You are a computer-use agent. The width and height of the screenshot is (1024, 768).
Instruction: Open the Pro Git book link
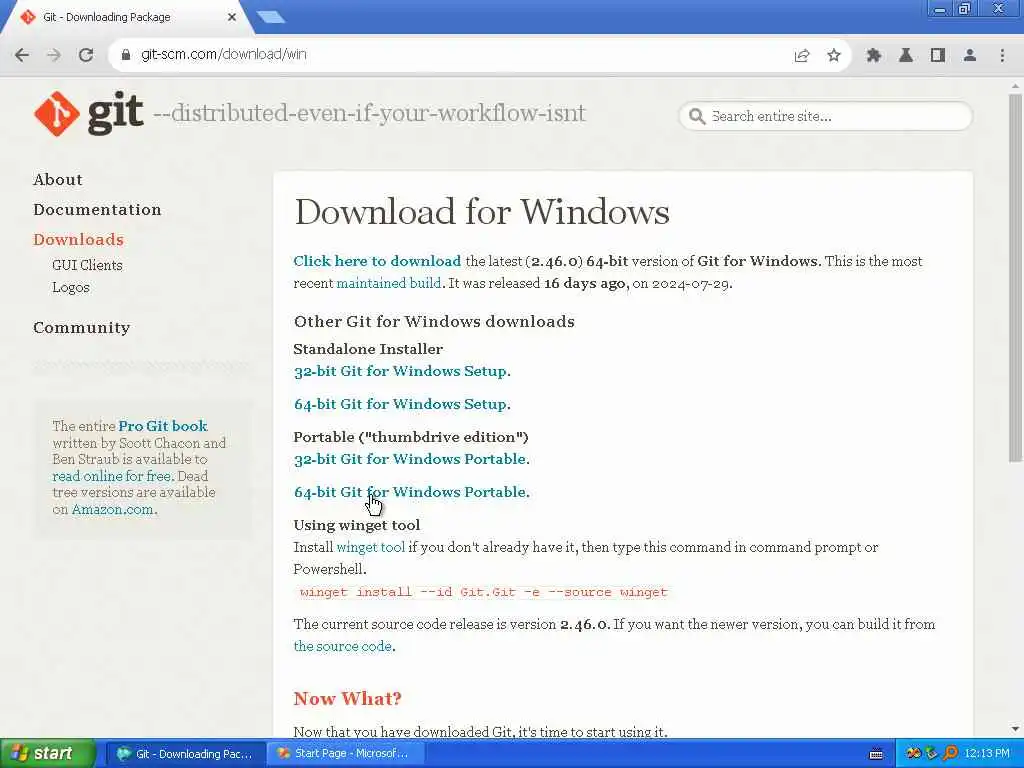(163, 426)
